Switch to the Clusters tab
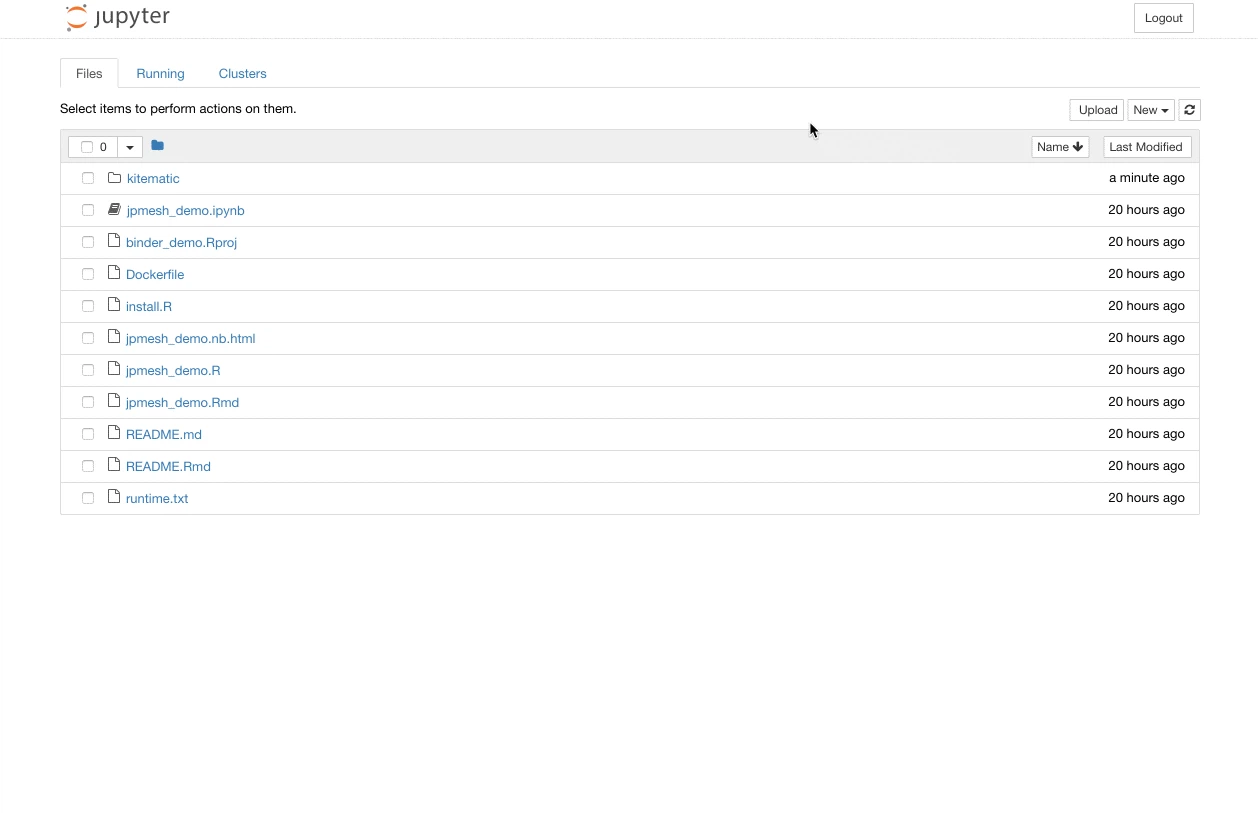Viewport: 1258px width, 813px height. (x=242, y=73)
